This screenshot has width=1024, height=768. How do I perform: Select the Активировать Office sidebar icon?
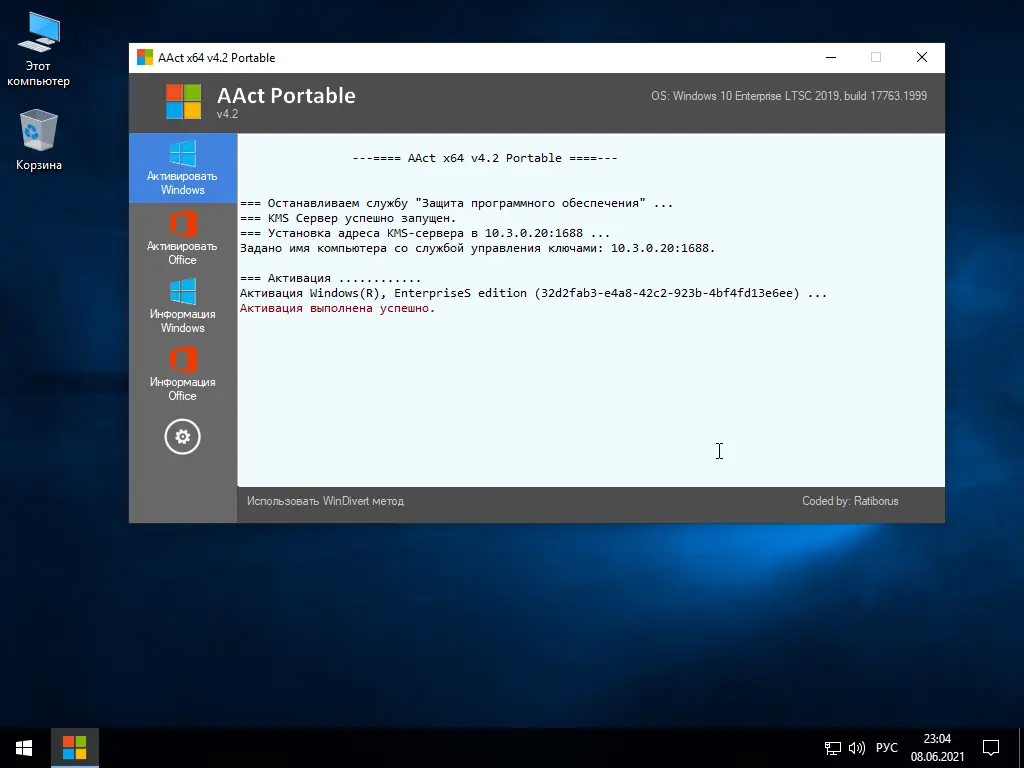[182, 237]
